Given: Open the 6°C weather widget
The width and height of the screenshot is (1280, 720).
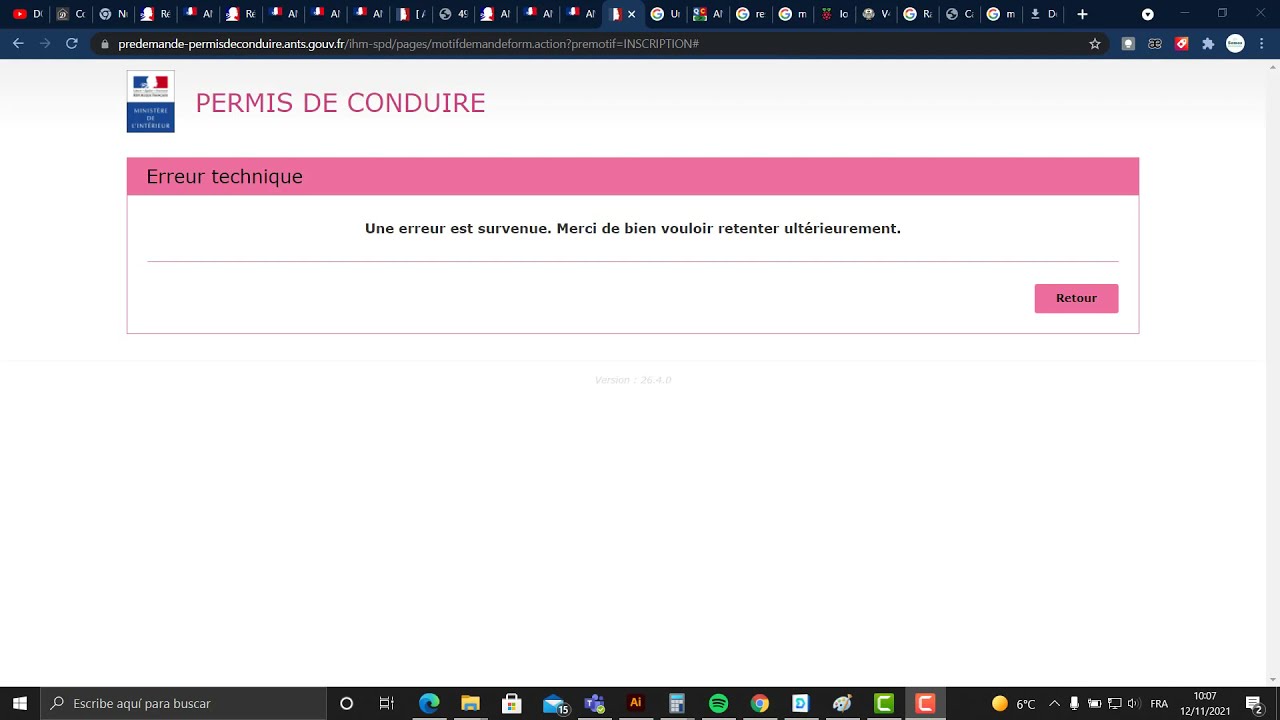Looking at the screenshot, I should [x=1013, y=704].
